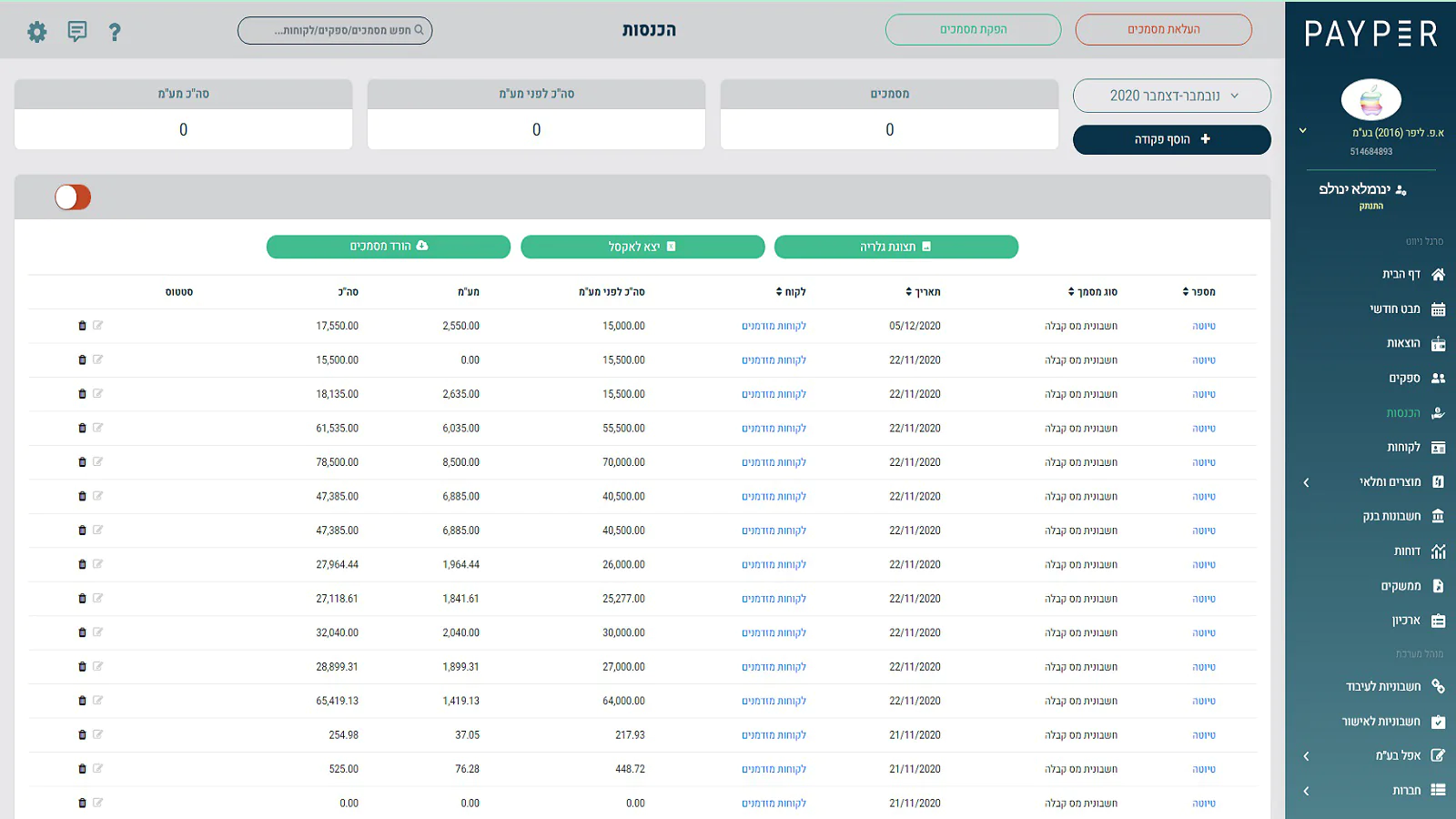Open the chat messages icon in header
Viewport: 1456px width, 819px height.
pyautogui.click(x=77, y=32)
